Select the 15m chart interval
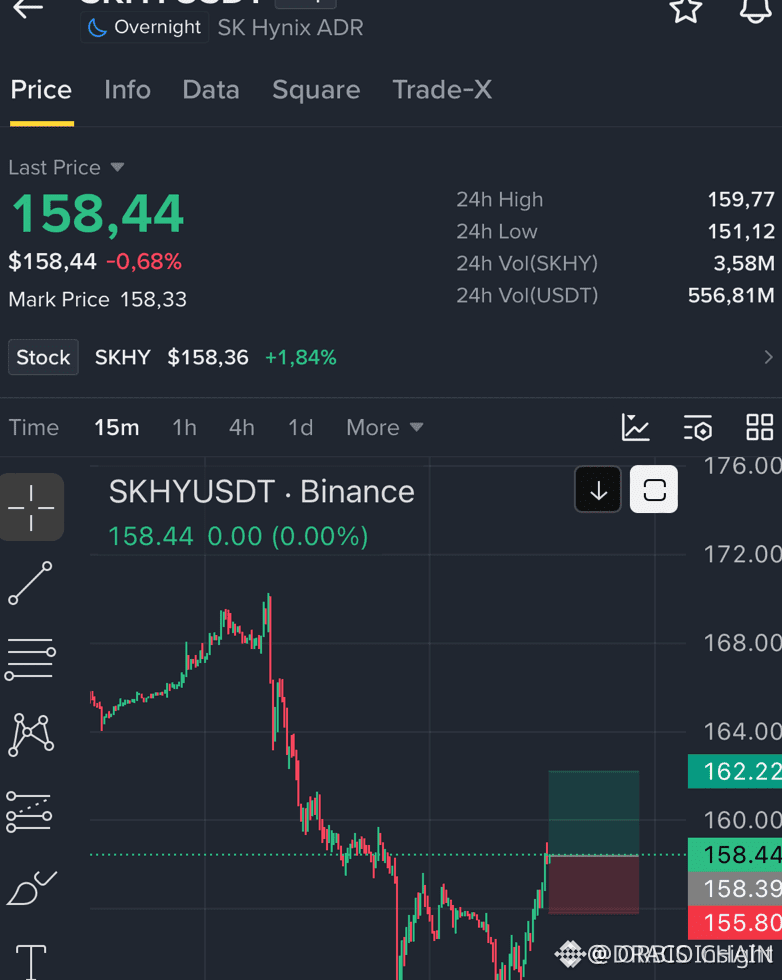Viewport: 782px width, 980px height. tap(117, 428)
